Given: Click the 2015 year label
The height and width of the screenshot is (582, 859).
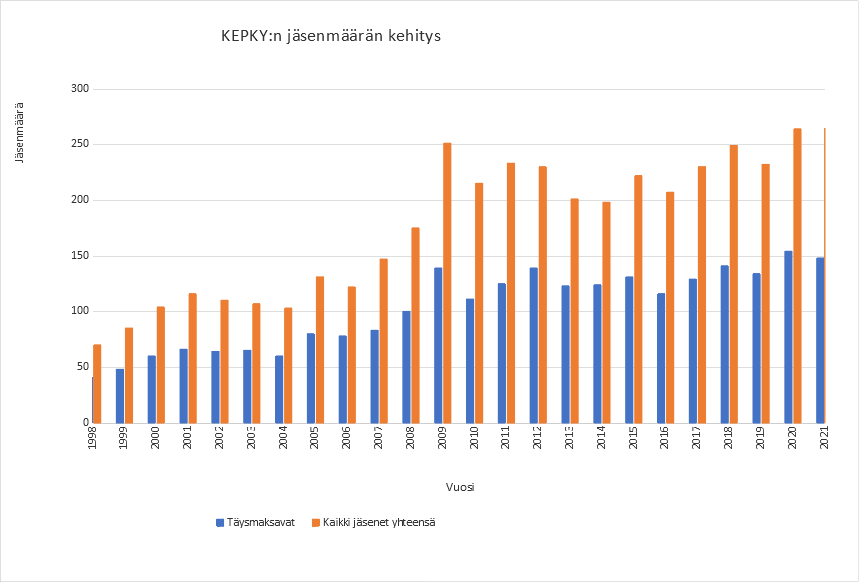Looking at the screenshot, I should 633,437.
